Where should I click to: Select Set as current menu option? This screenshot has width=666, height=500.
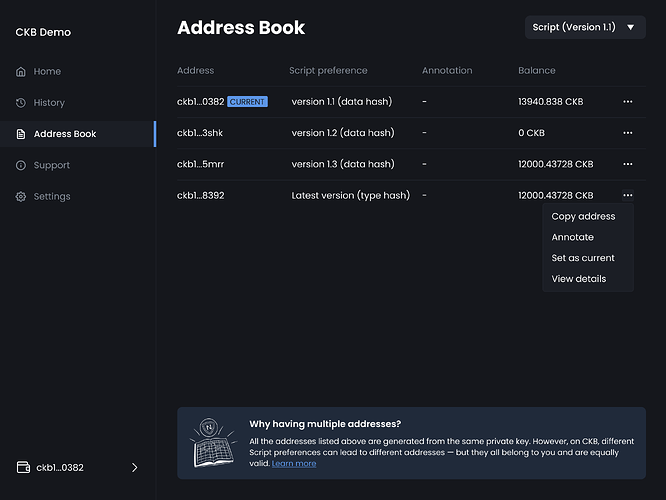coord(583,258)
